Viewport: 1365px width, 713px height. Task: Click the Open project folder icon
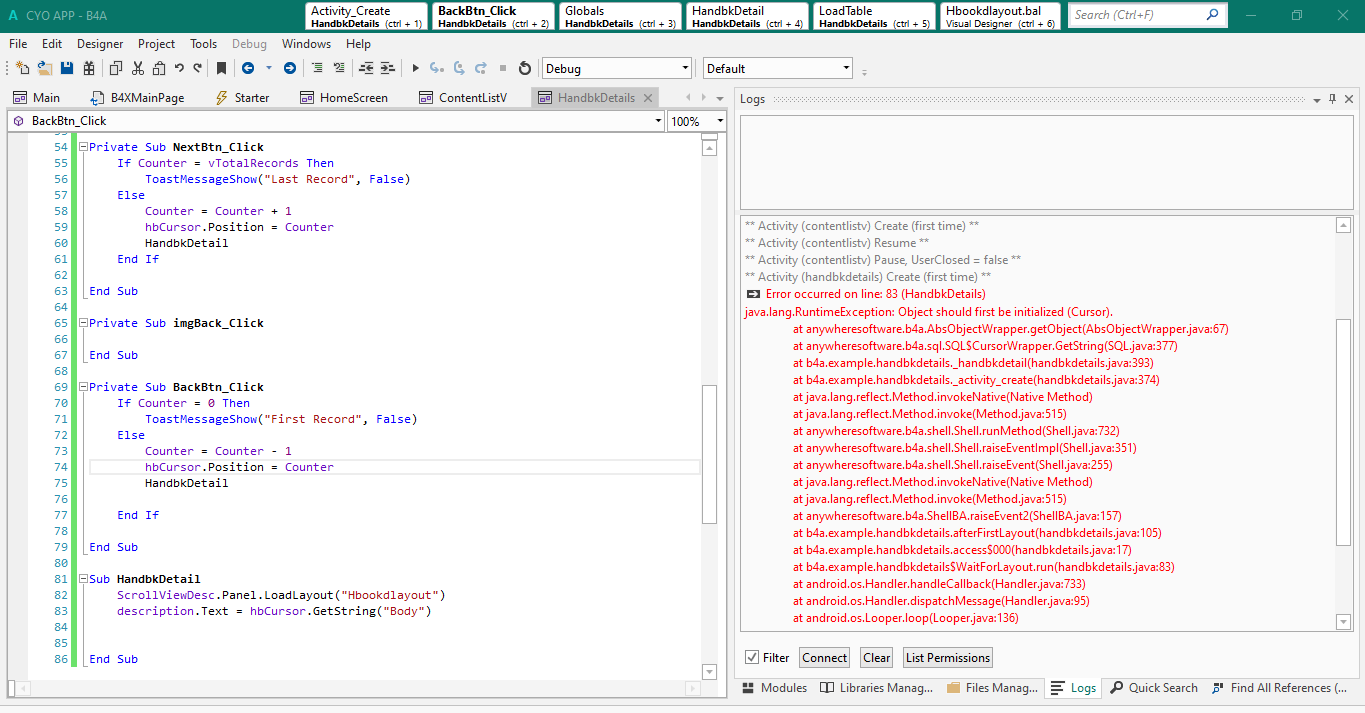(x=45, y=68)
